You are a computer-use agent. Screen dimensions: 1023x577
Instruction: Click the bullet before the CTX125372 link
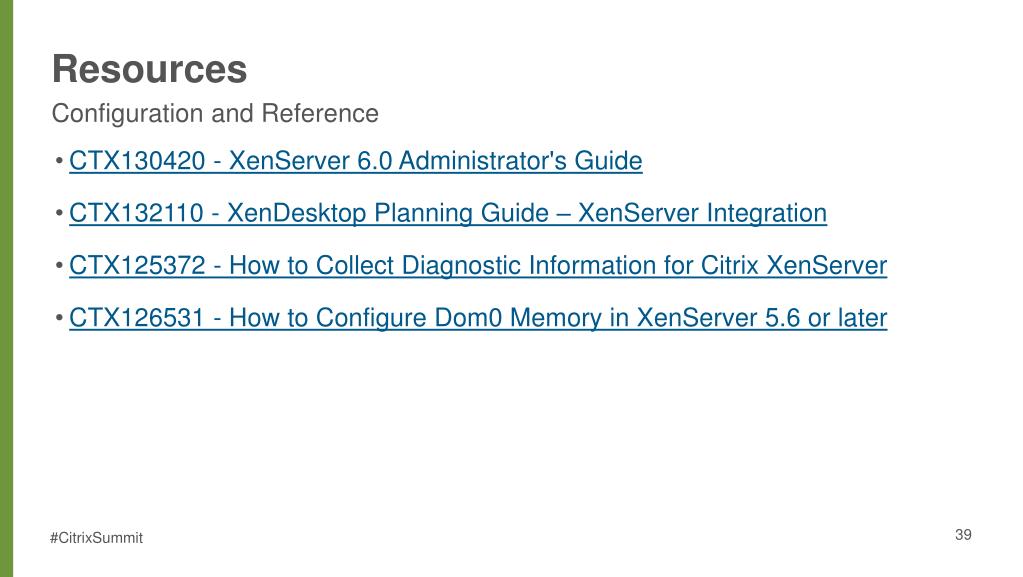click(x=59, y=265)
